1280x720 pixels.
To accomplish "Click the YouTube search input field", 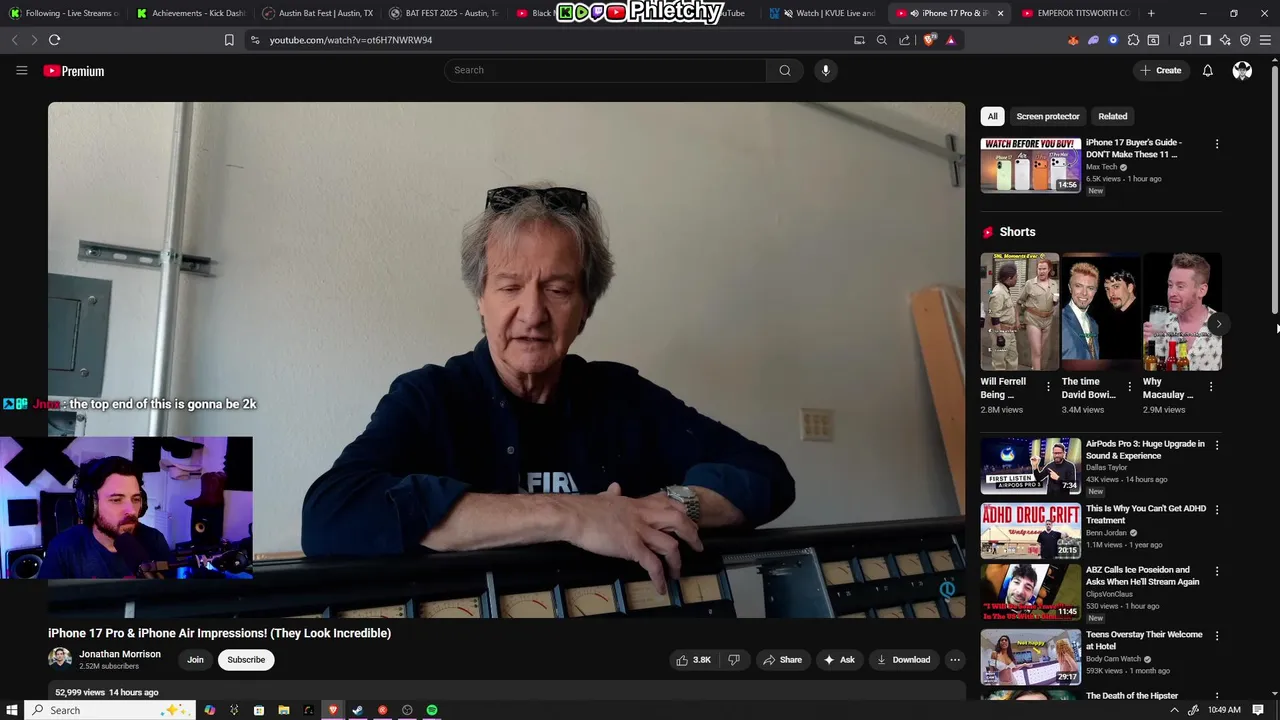I will click(x=605, y=70).
